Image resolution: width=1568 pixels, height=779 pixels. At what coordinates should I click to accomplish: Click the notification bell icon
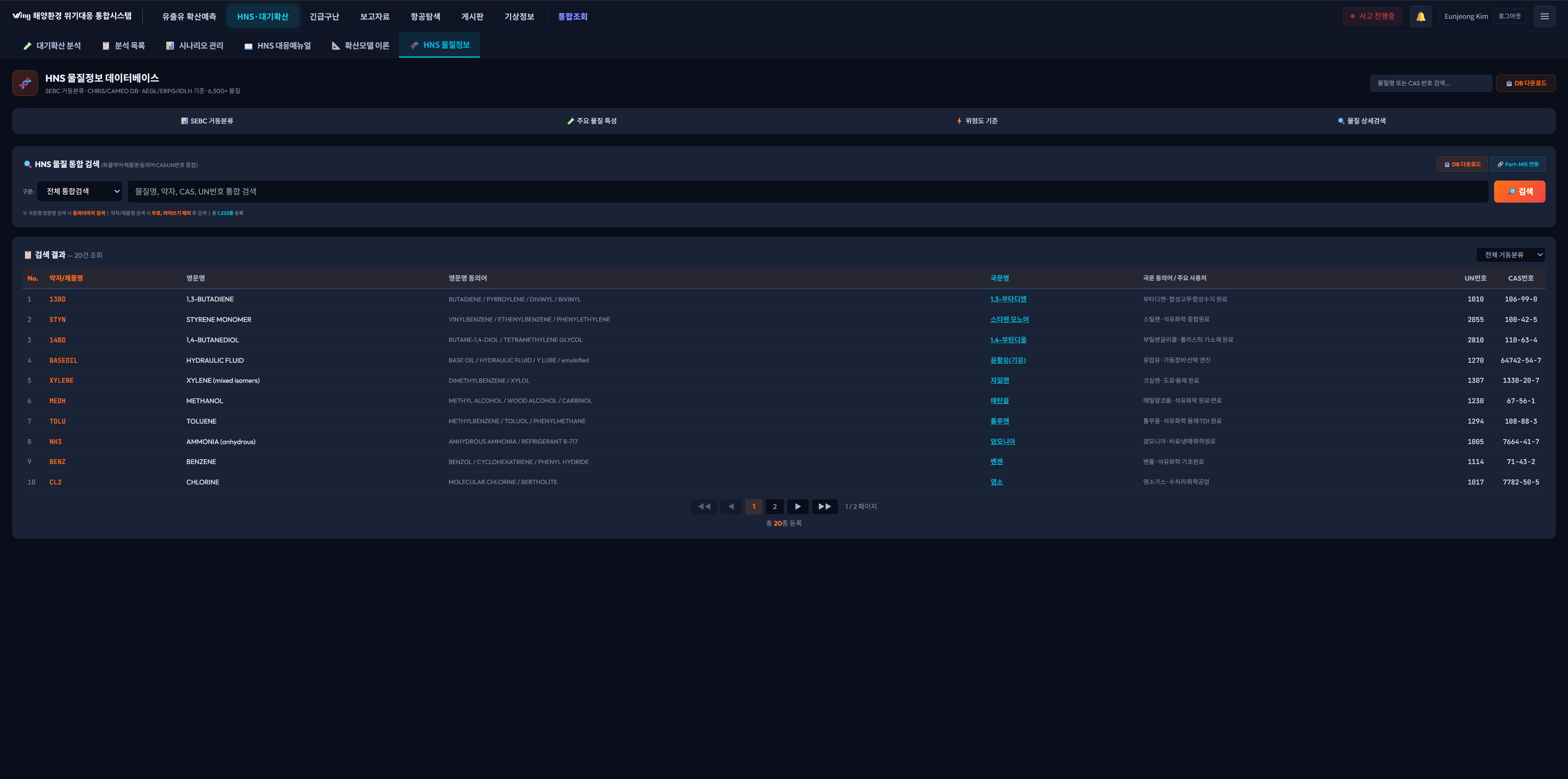(1420, 16)
